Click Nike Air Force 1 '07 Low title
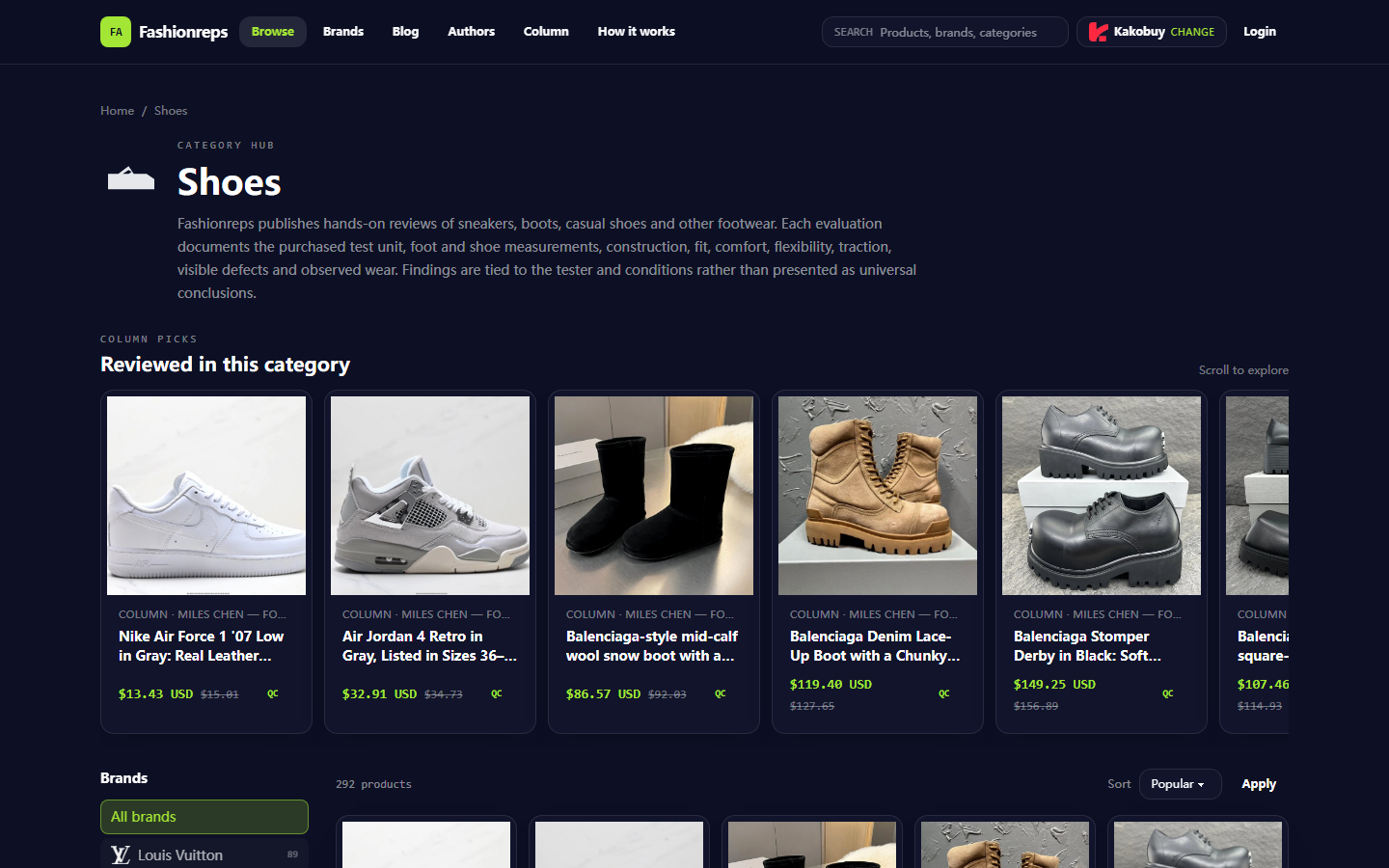Image resolution: width=1389 pixels, height=868 pixels. (x=202, y=646)
